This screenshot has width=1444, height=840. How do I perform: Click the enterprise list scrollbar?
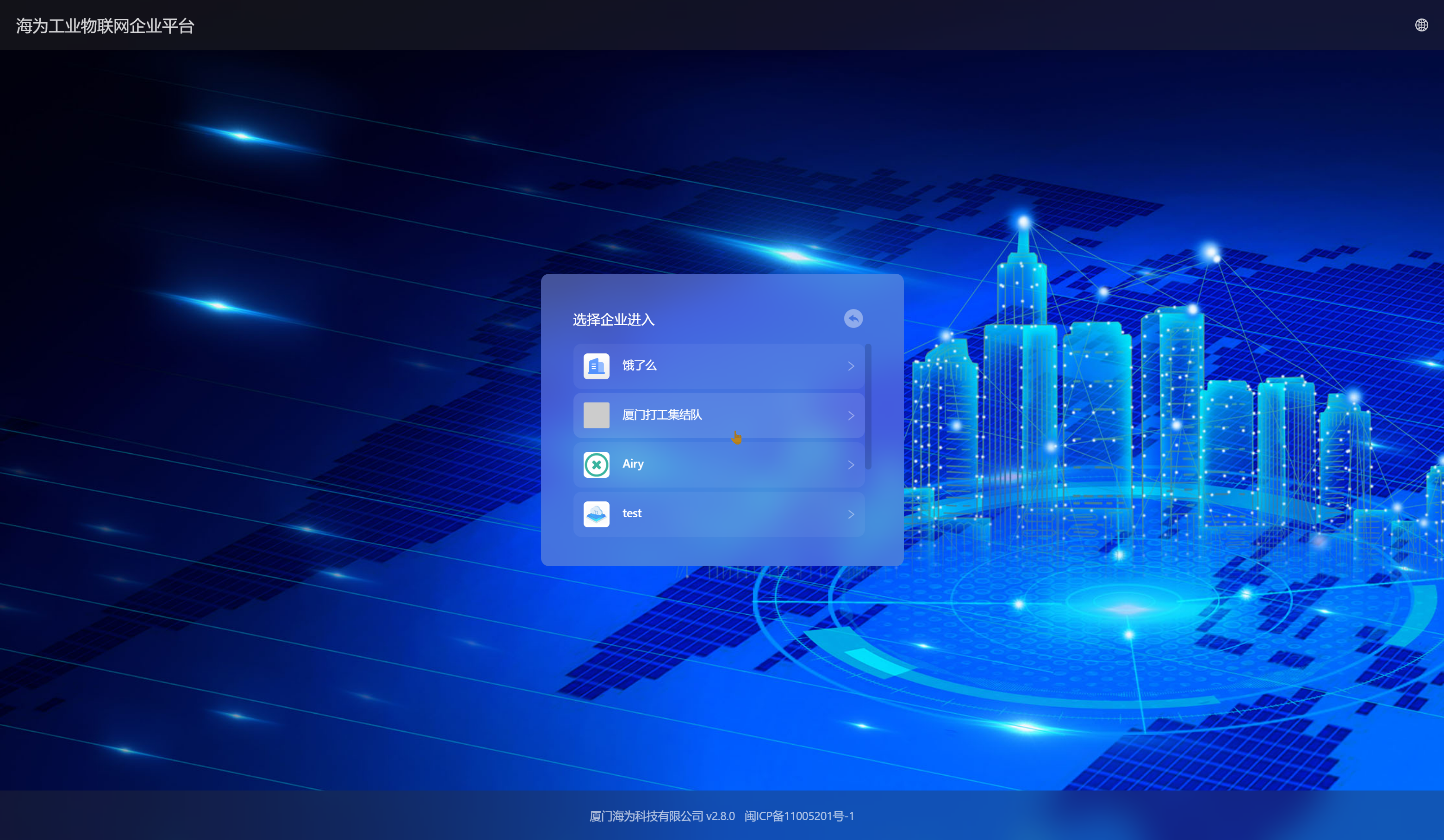[x=868, y=407]
